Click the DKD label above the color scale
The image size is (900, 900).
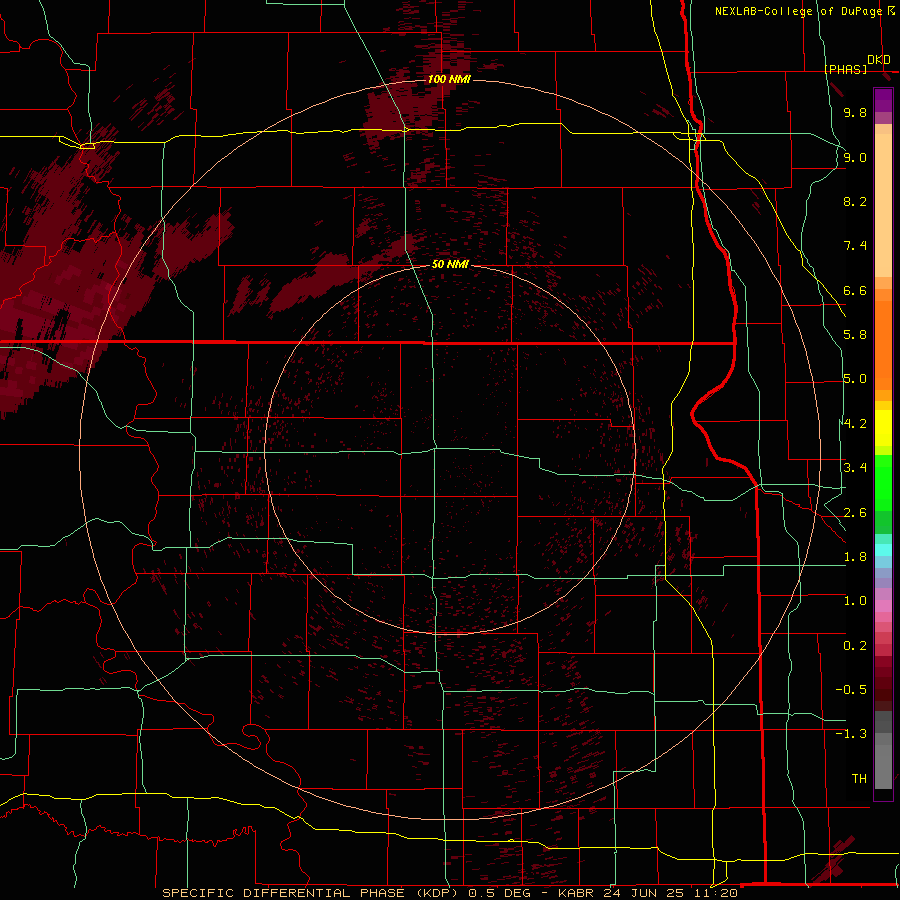click(x=879, y=60)
